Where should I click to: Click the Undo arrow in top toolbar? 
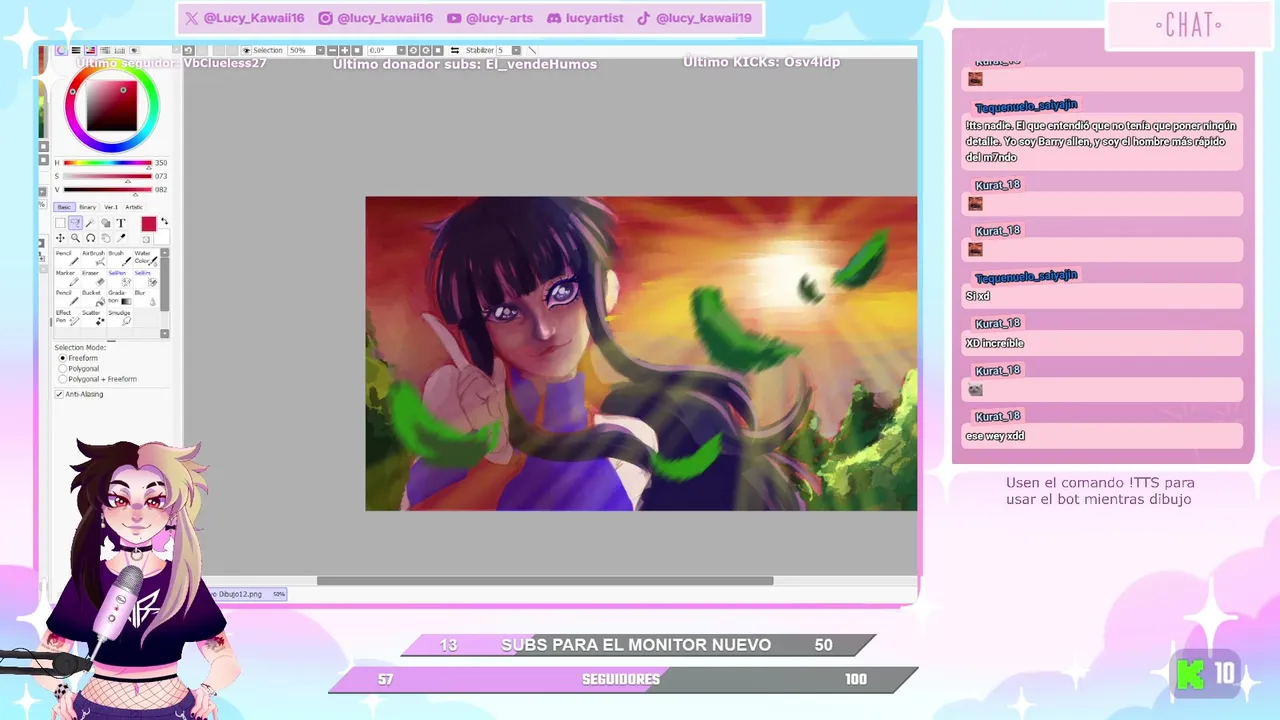[x=188, y=50]
